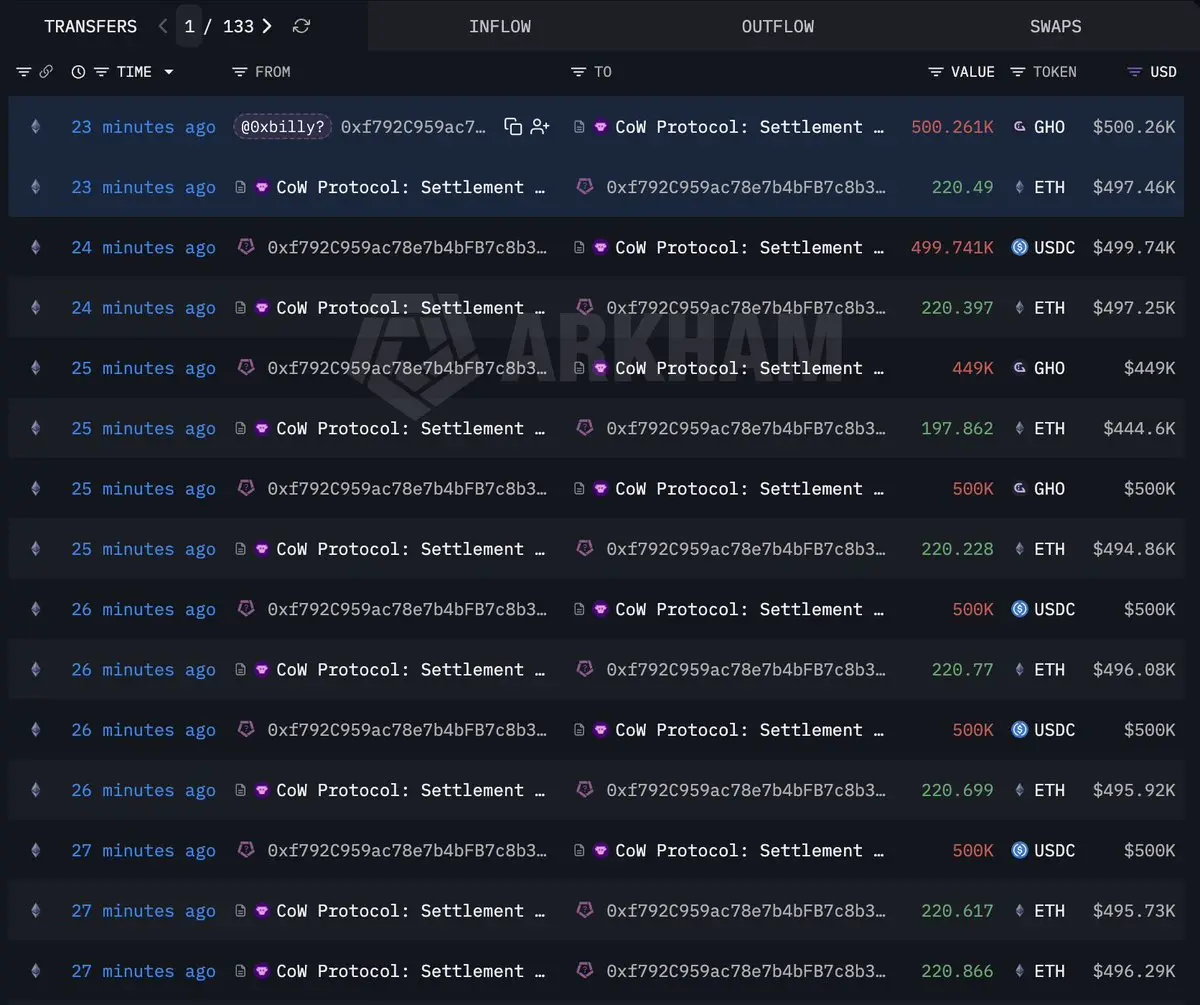The image size is (1200, 1005).
Task: Open the VALUE column filter
Action: (x=936, y=72)
